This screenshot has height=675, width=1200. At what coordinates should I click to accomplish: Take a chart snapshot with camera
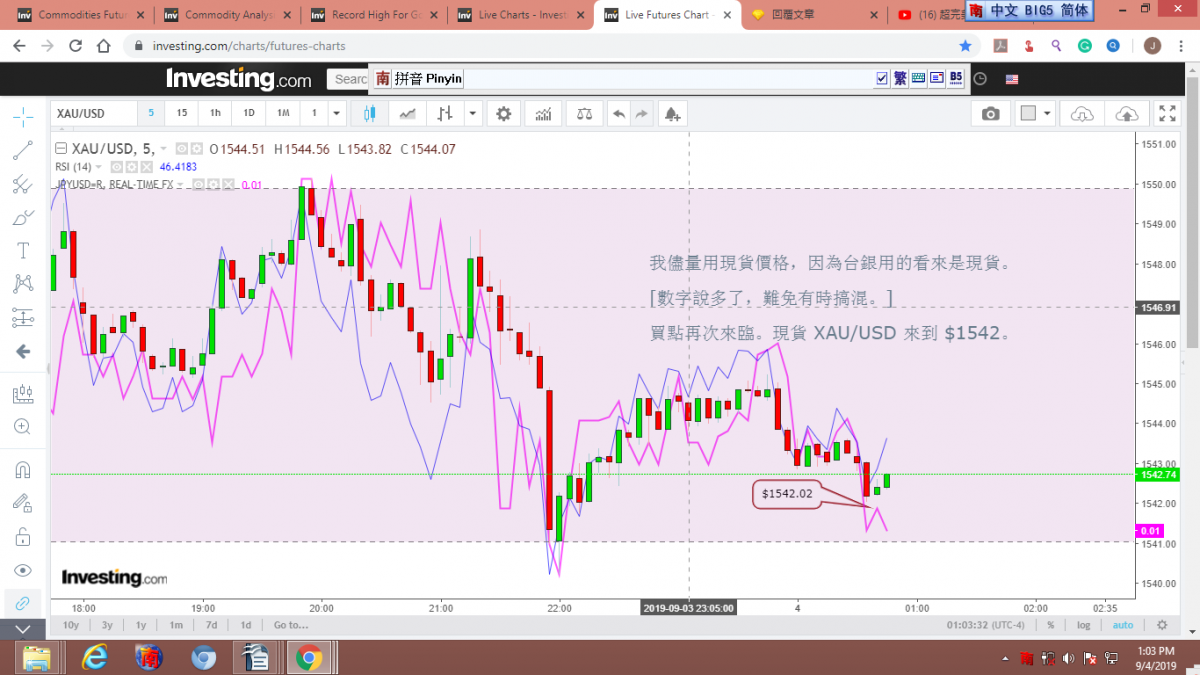[990, 114]
